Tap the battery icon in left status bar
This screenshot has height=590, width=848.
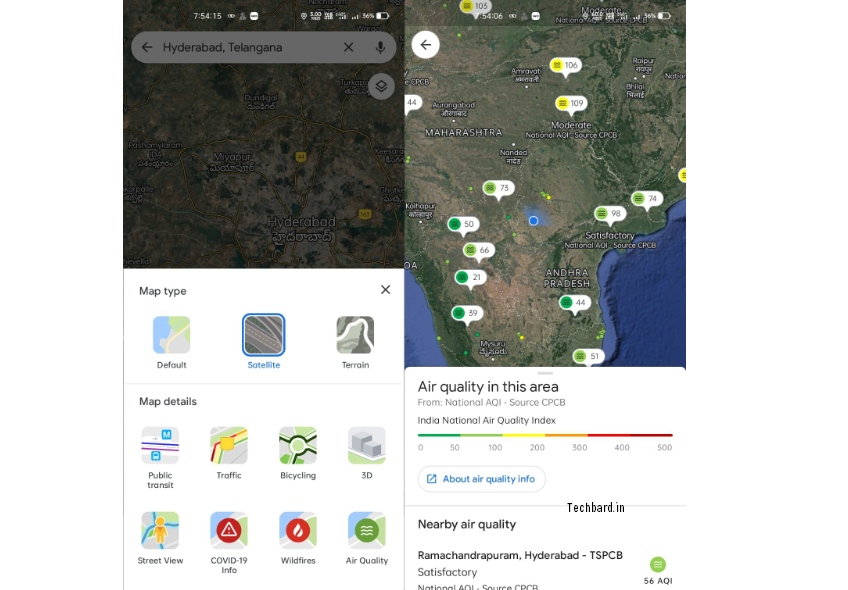383,16
